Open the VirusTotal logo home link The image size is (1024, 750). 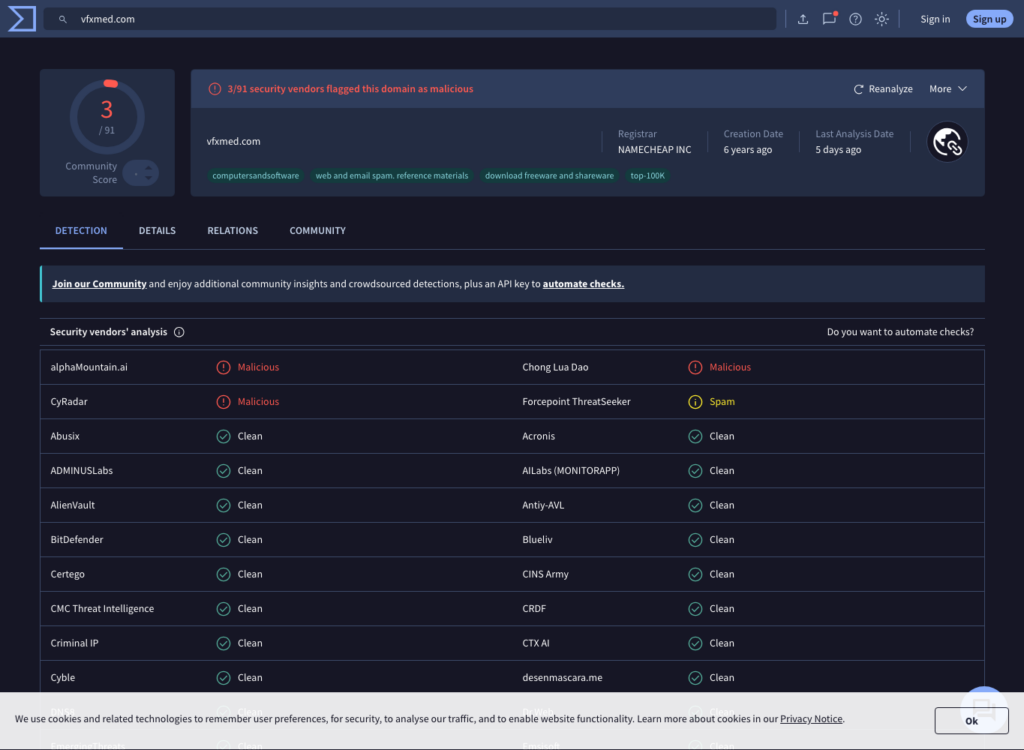pyautogui.click(x=22, y=18)
